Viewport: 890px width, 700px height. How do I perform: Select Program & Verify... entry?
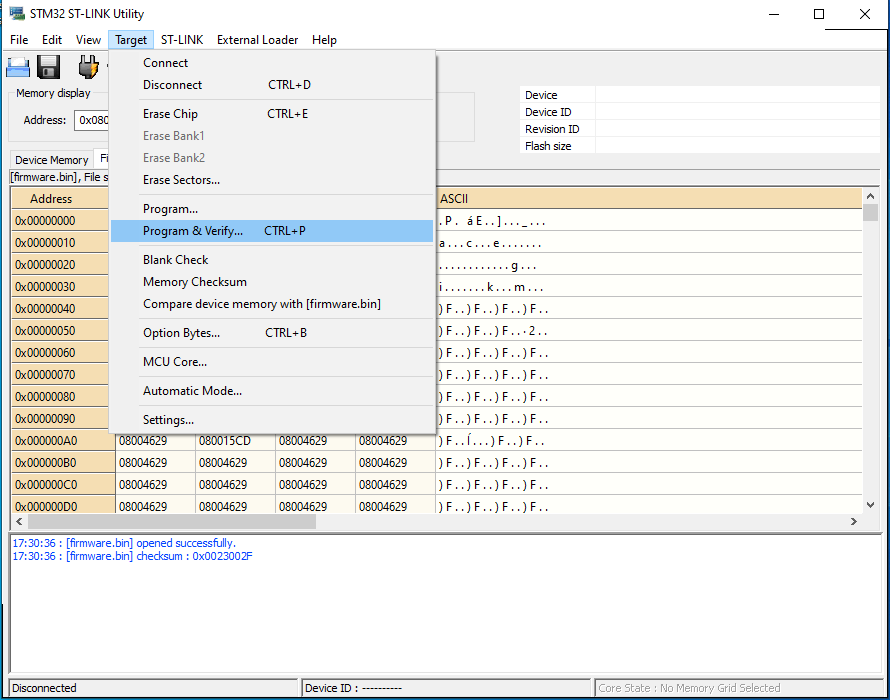[x=272, y=231]
